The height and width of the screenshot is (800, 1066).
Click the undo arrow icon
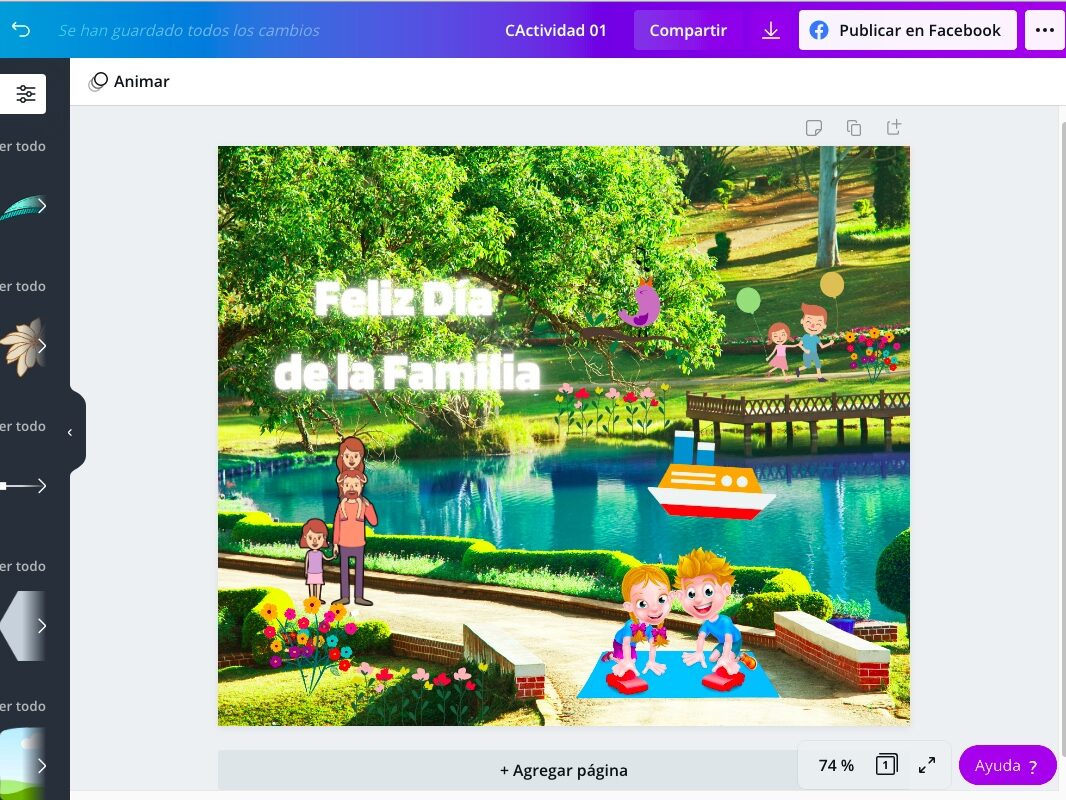20,30
